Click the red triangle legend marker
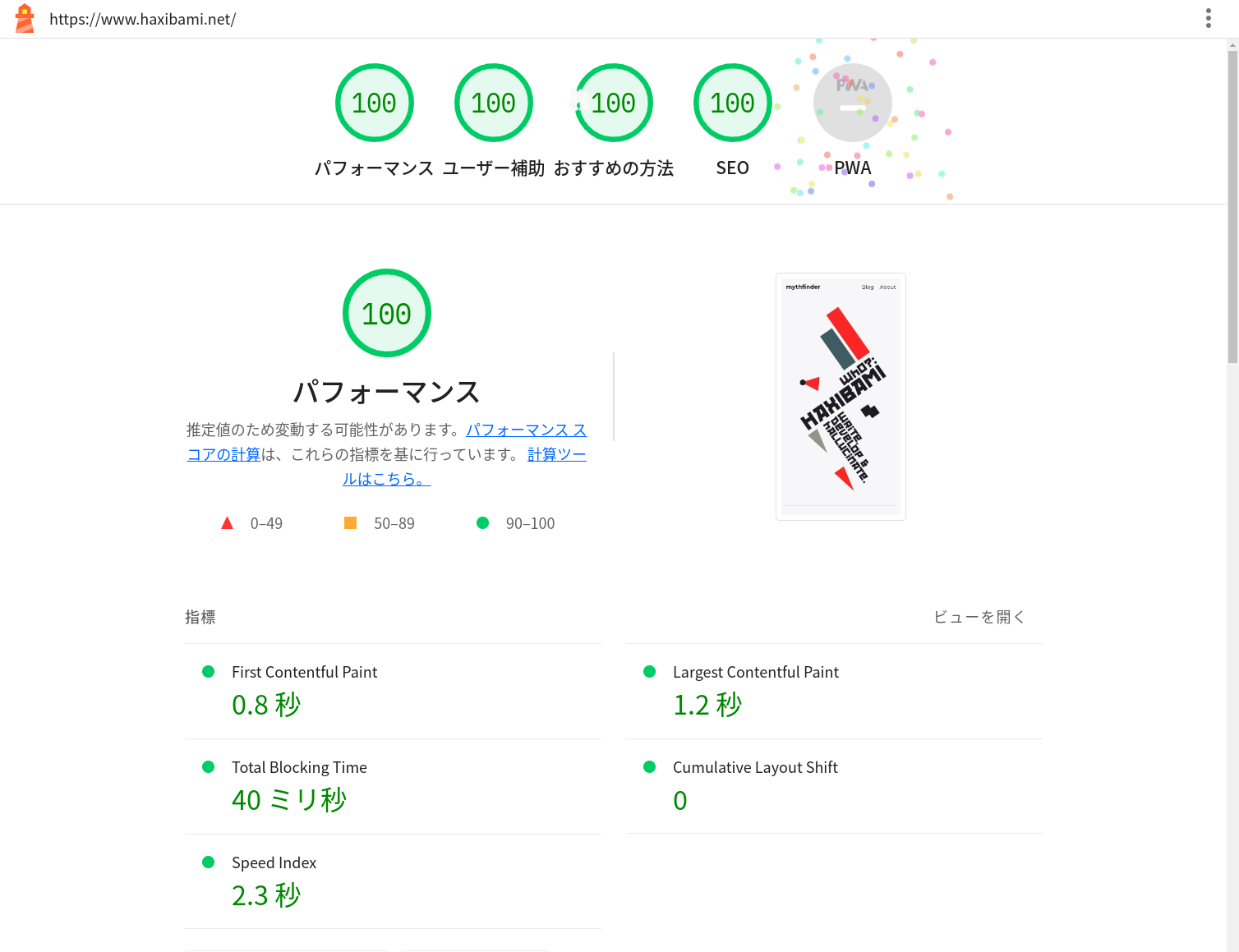 [228, 522]
